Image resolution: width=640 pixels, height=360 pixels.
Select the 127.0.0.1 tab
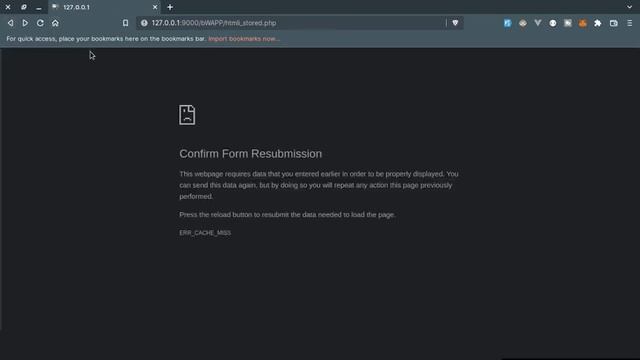click(x=104, y=7)
